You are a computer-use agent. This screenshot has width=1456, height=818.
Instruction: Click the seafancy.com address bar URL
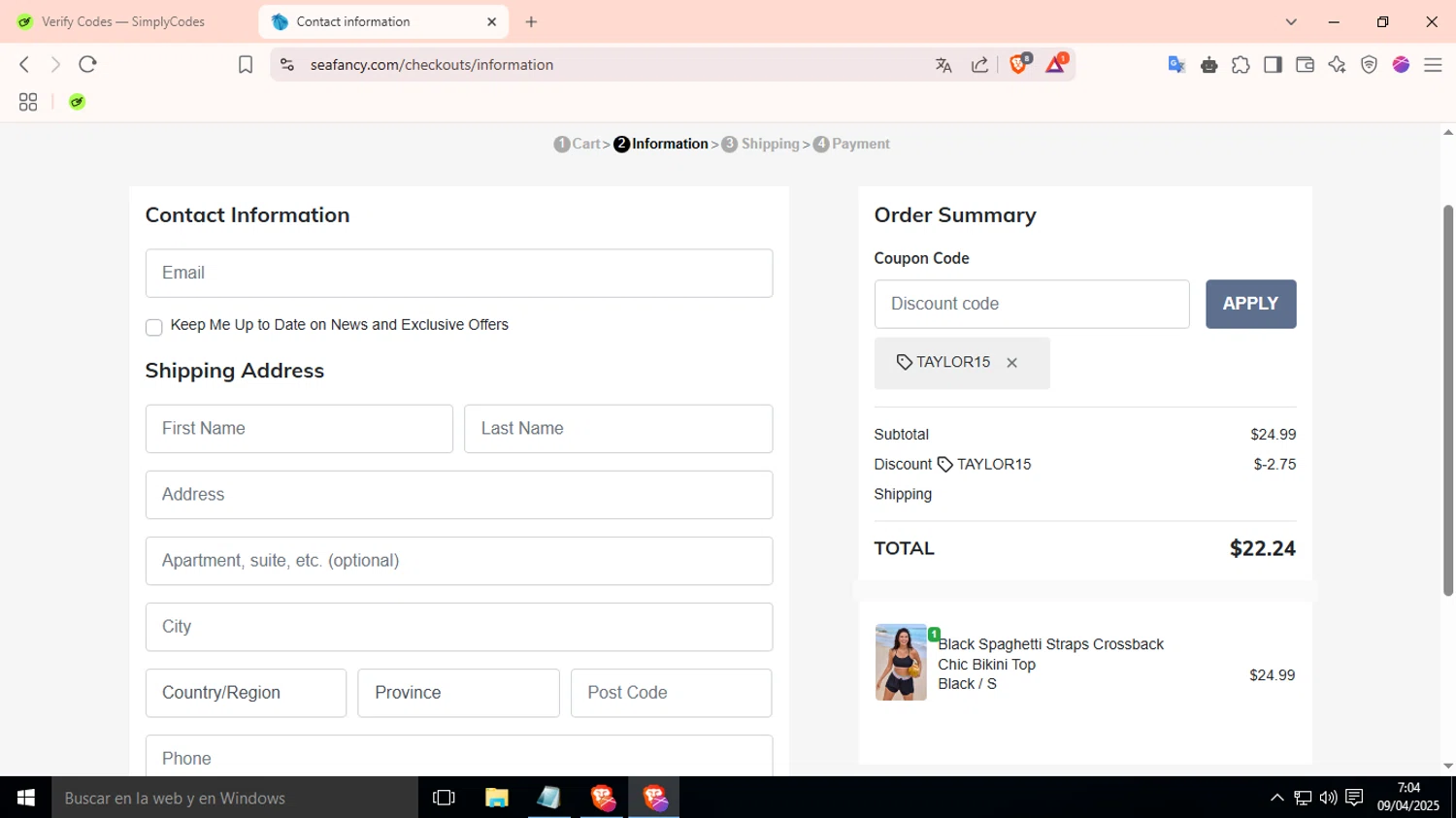(x=432, y=65)
